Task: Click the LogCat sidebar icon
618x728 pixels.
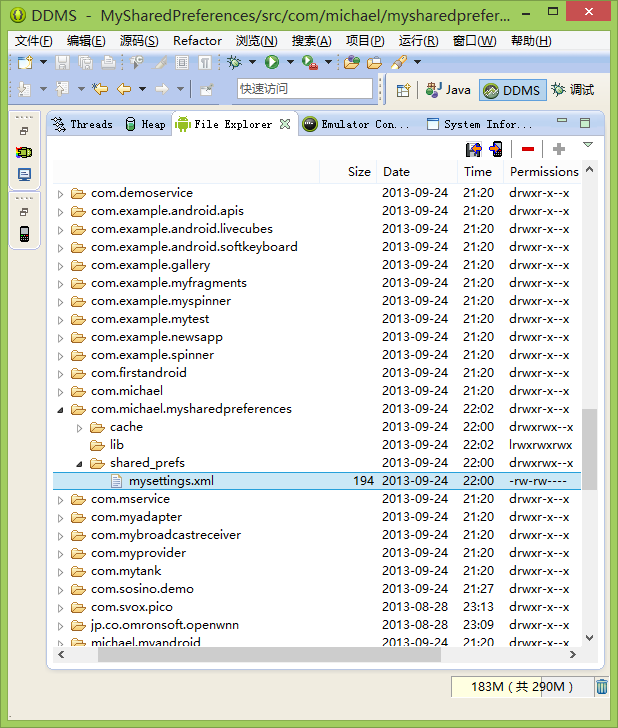Action: [x=24, y=152]
